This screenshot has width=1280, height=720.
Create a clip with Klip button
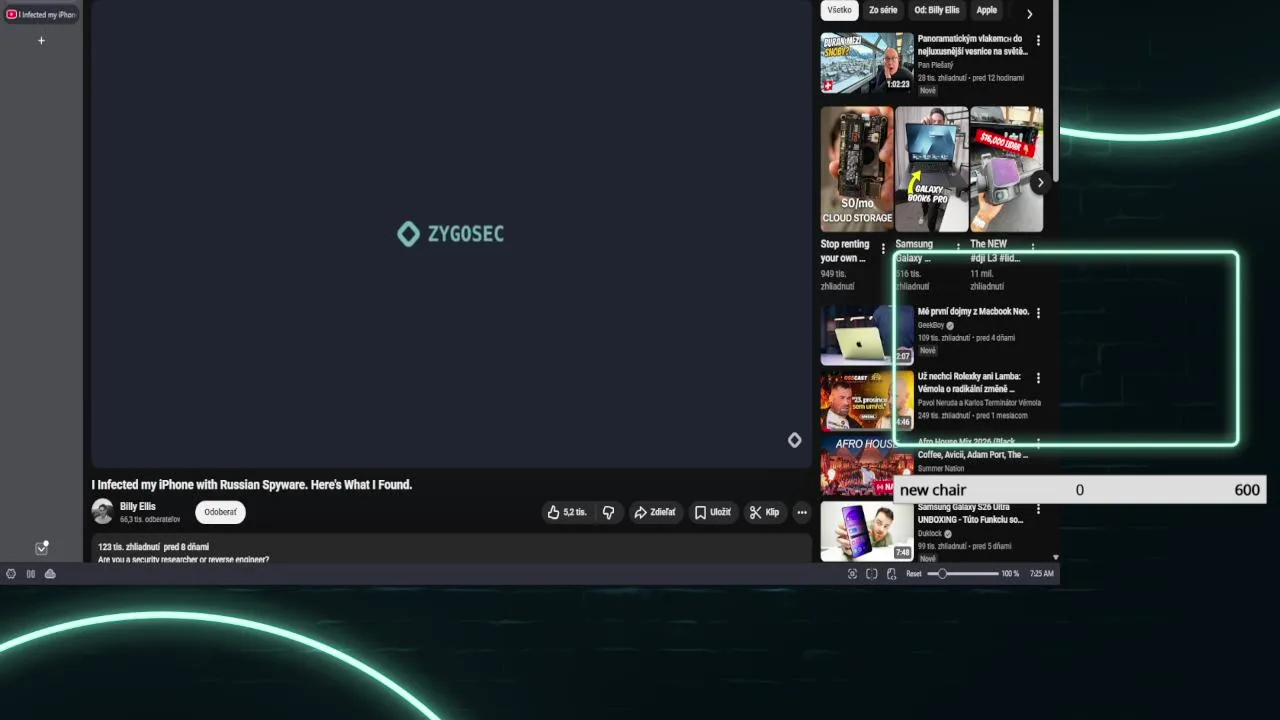pos(765,512)
